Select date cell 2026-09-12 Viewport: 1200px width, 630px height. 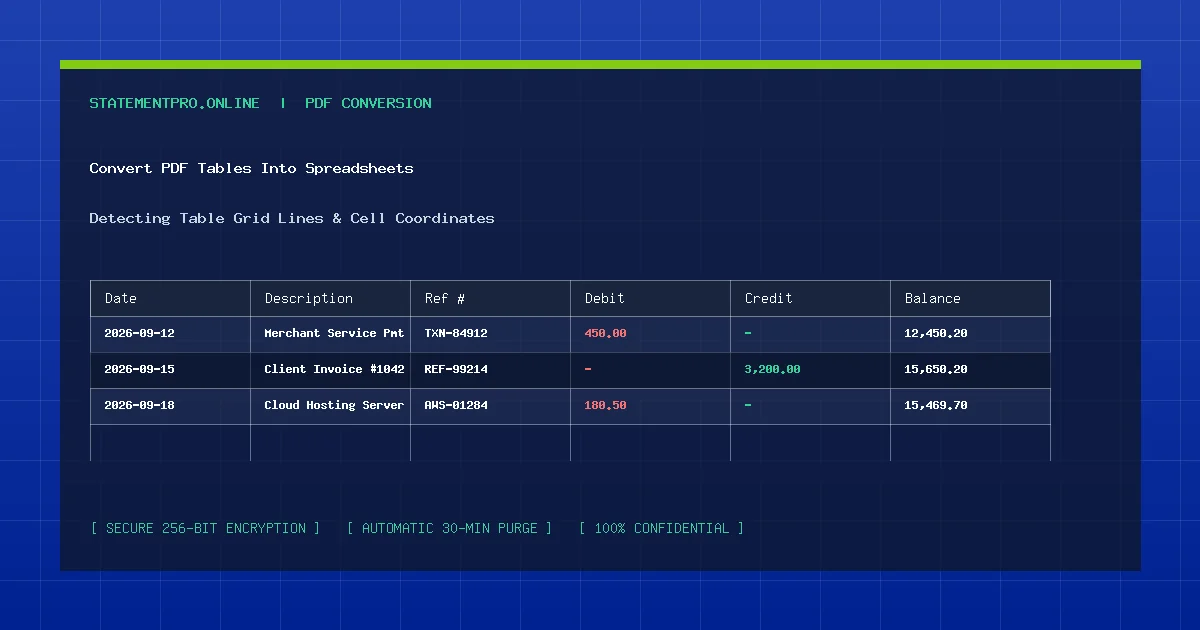point(170,334)
